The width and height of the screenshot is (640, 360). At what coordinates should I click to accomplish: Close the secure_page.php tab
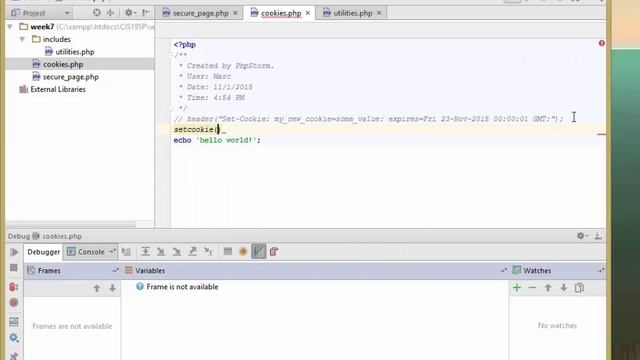(235, 13)
